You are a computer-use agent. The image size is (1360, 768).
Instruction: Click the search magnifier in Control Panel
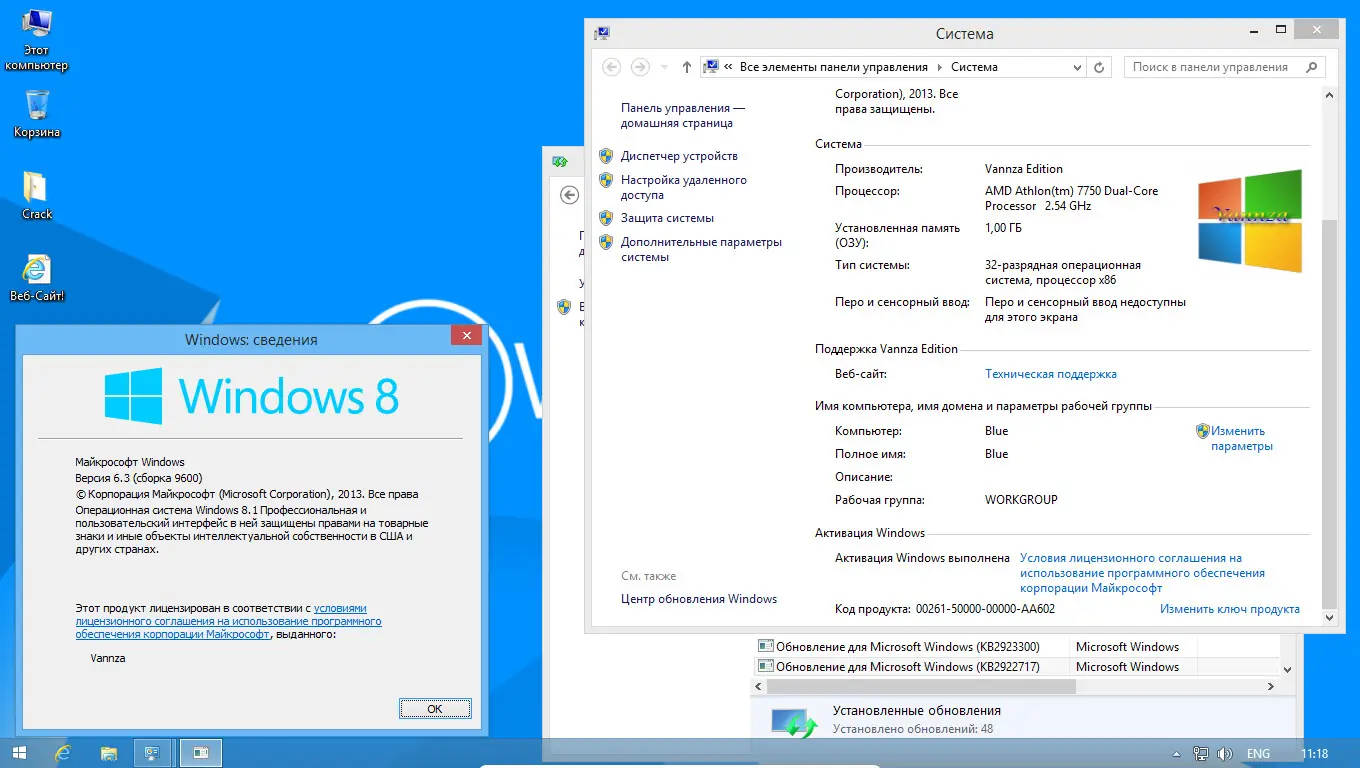tap(1312, 67)
